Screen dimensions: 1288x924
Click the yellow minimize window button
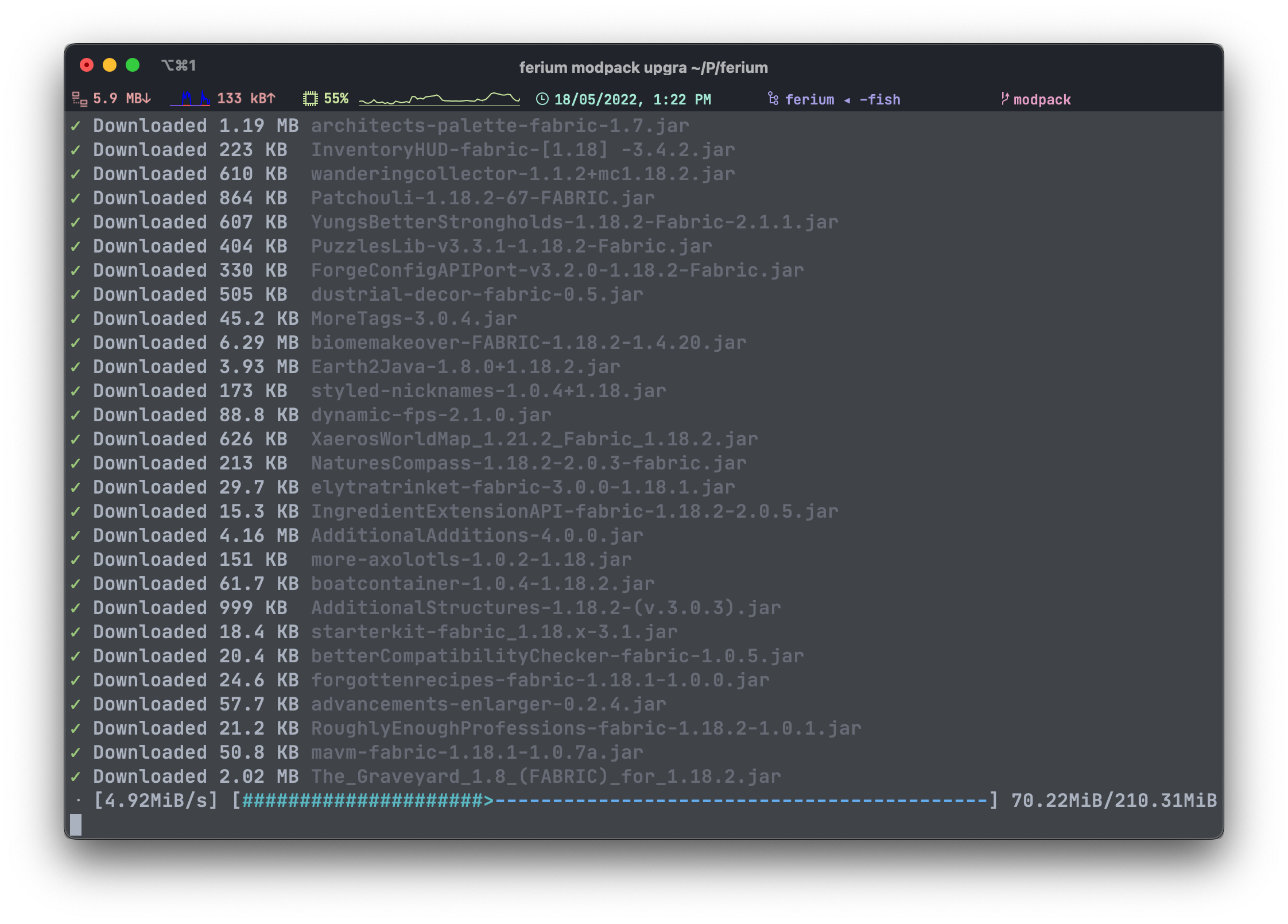click(110, 65)
